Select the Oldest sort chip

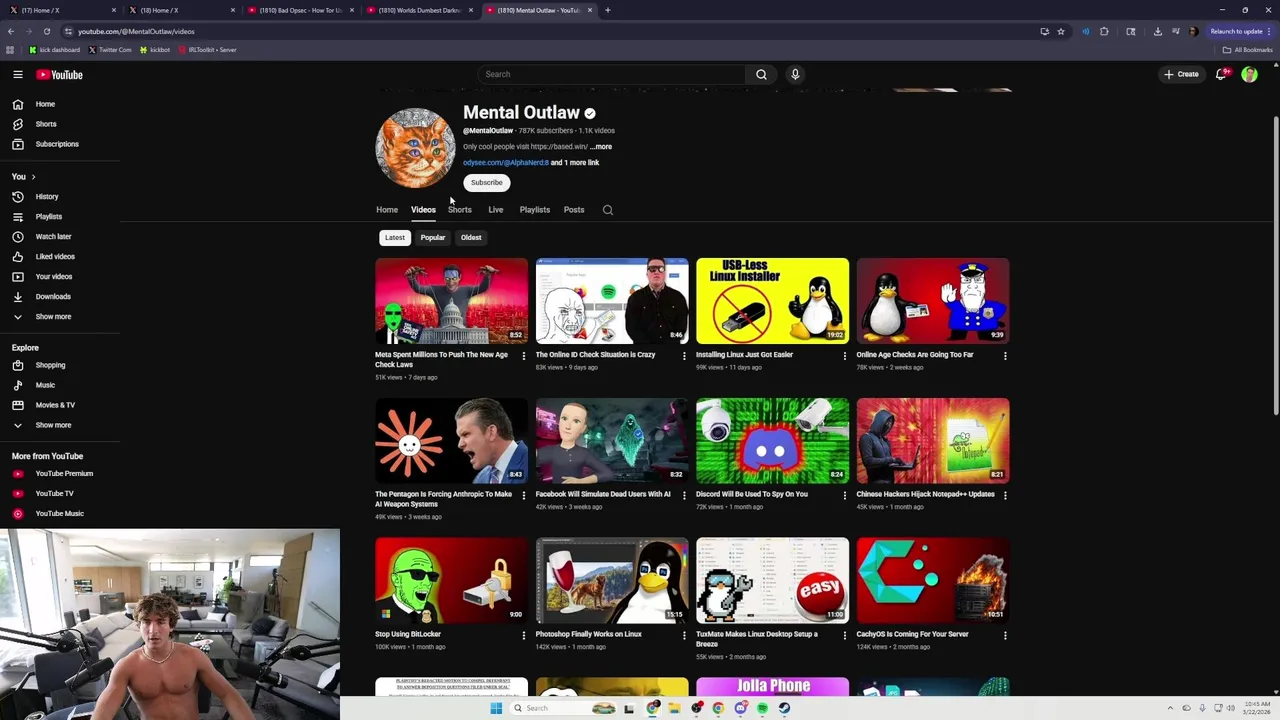[471, 238]
